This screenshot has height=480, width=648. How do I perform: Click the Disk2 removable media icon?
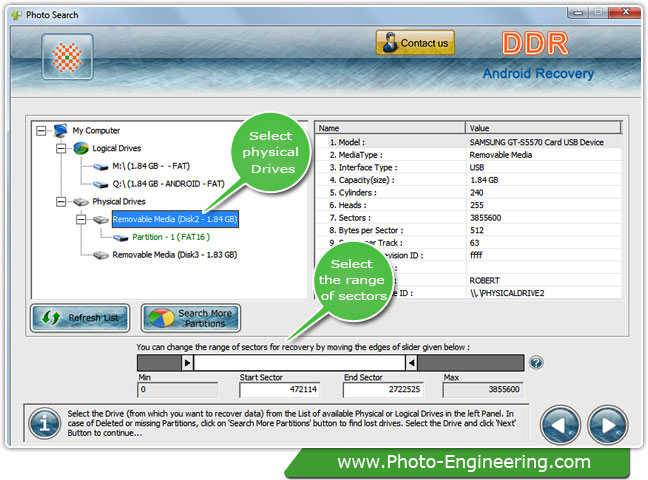pyautogui.click(x=100, y=220)
